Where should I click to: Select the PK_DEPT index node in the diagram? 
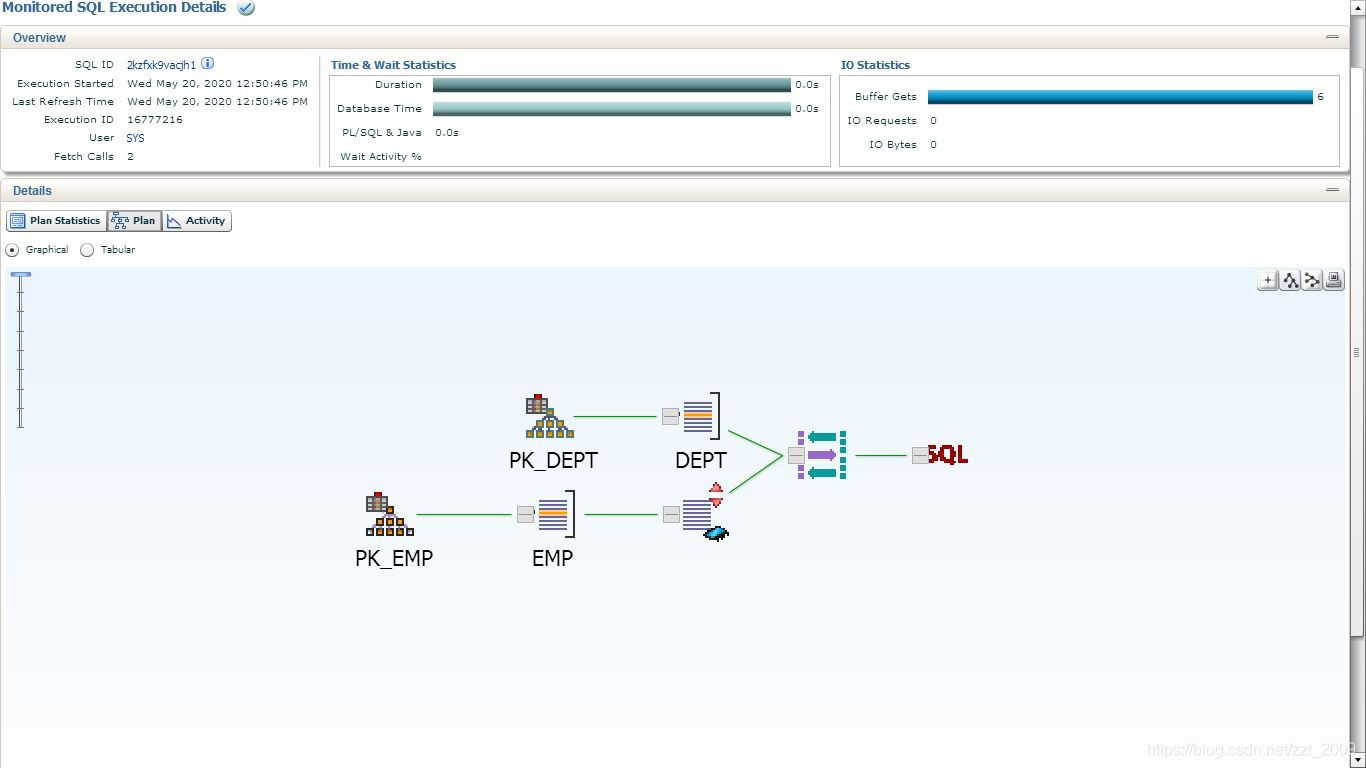tap(547, 416)
